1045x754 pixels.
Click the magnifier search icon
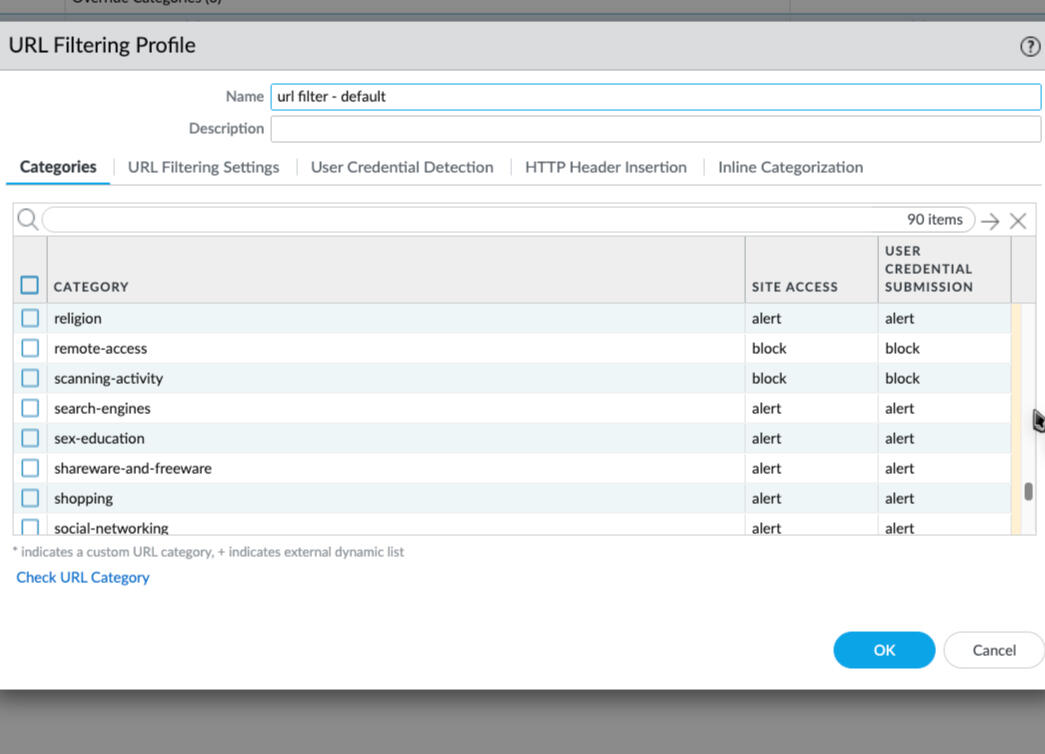tap(27, 220)
